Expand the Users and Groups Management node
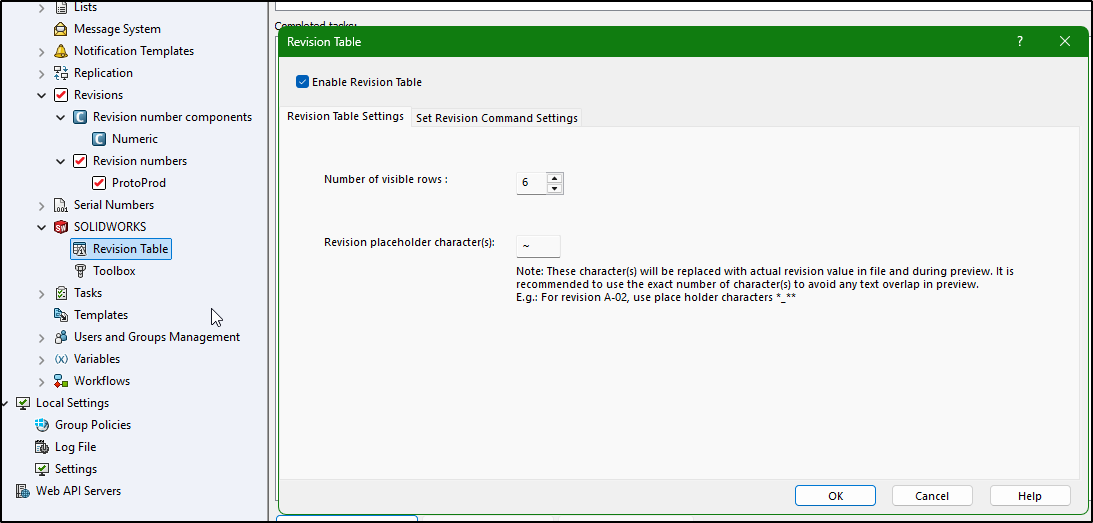The image size is (1093, 523). [42, 337]
